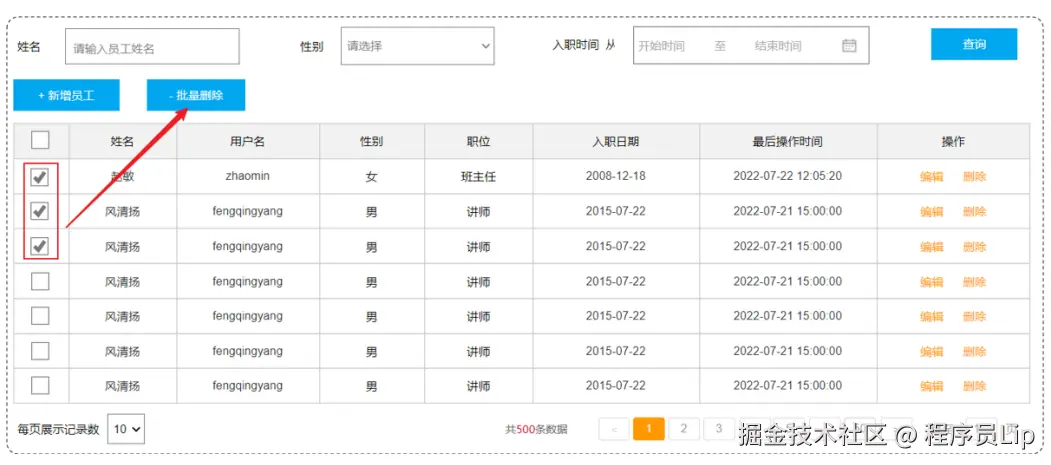This screenshot has width=1051, height=465.
Task: Click 编辑 link for zhaomin row
Action: coord(931,177)
